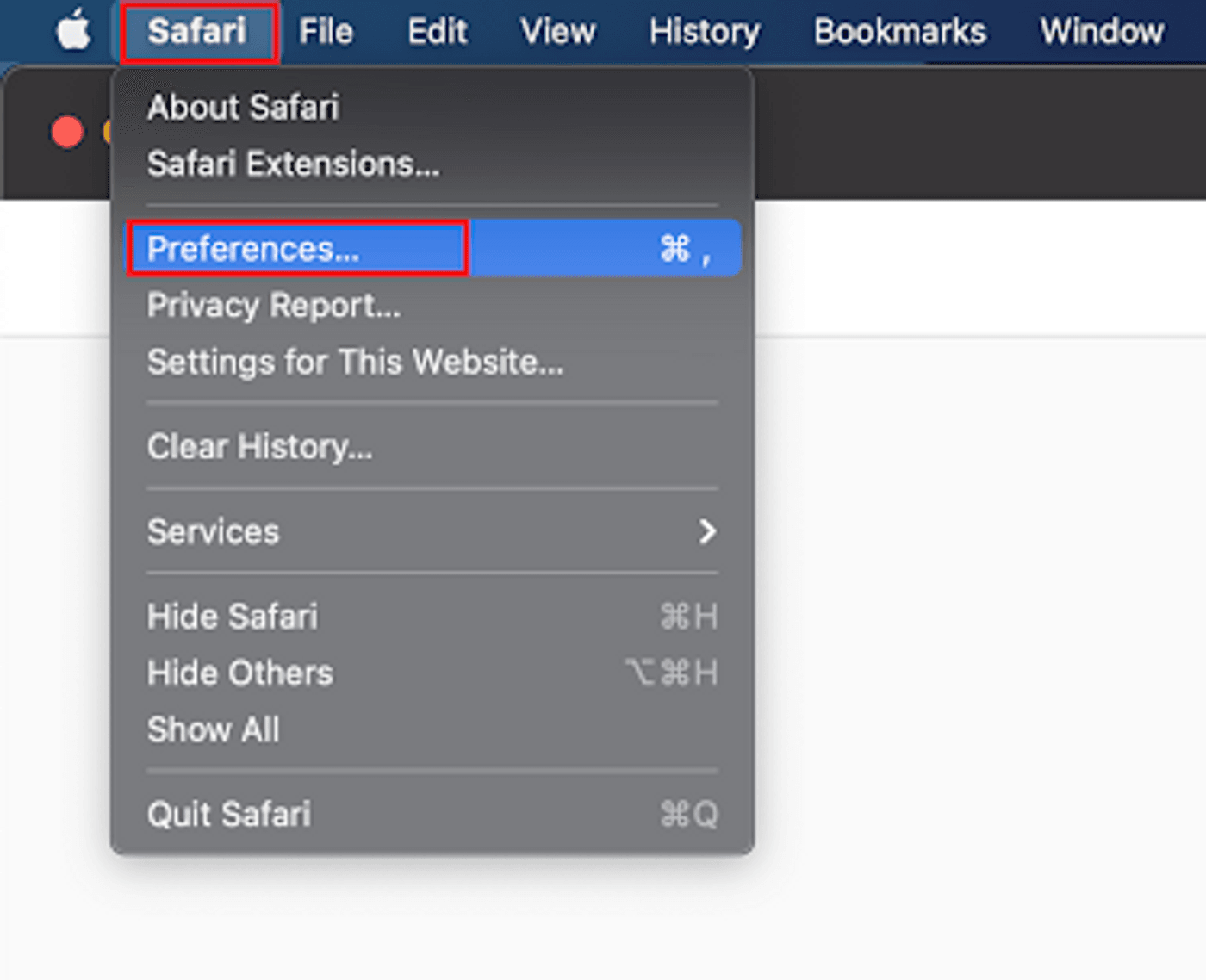The height and width of the screenshot is (980, 1206).
Task: Open the File menu
Action: (x=326, y=31)
